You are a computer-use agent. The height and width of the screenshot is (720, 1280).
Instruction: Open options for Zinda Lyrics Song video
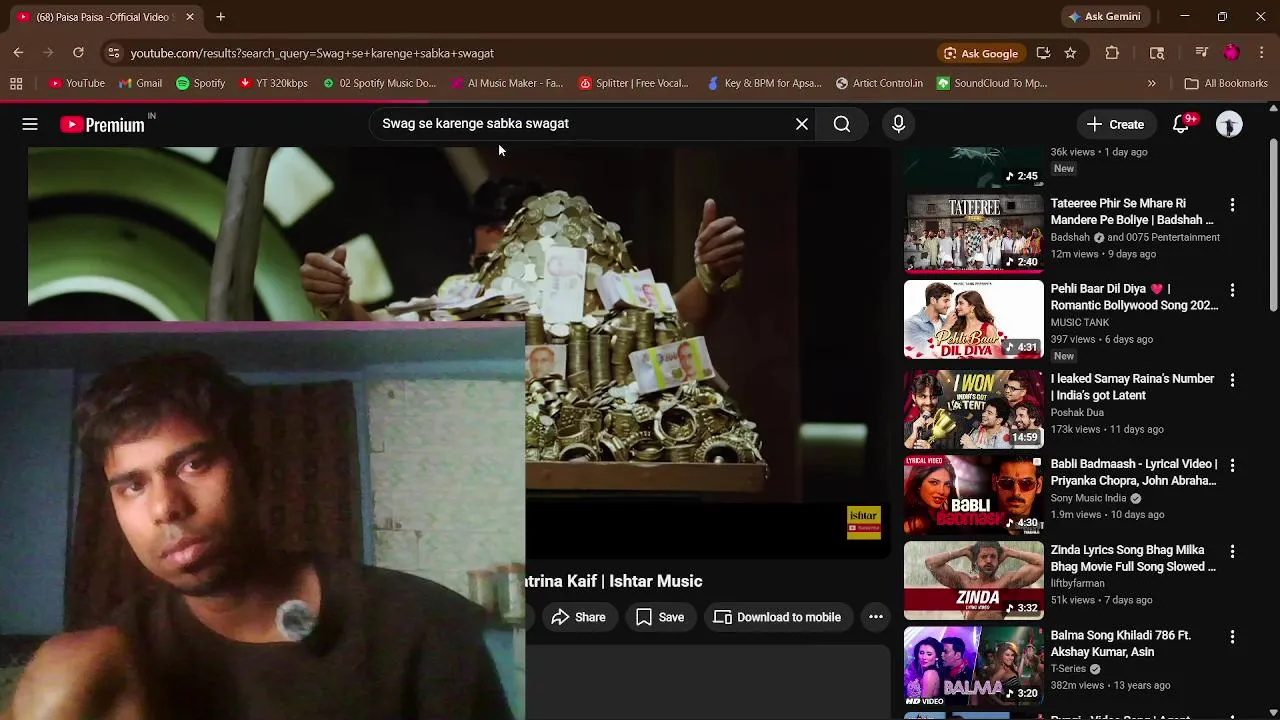click(1232, 551)
